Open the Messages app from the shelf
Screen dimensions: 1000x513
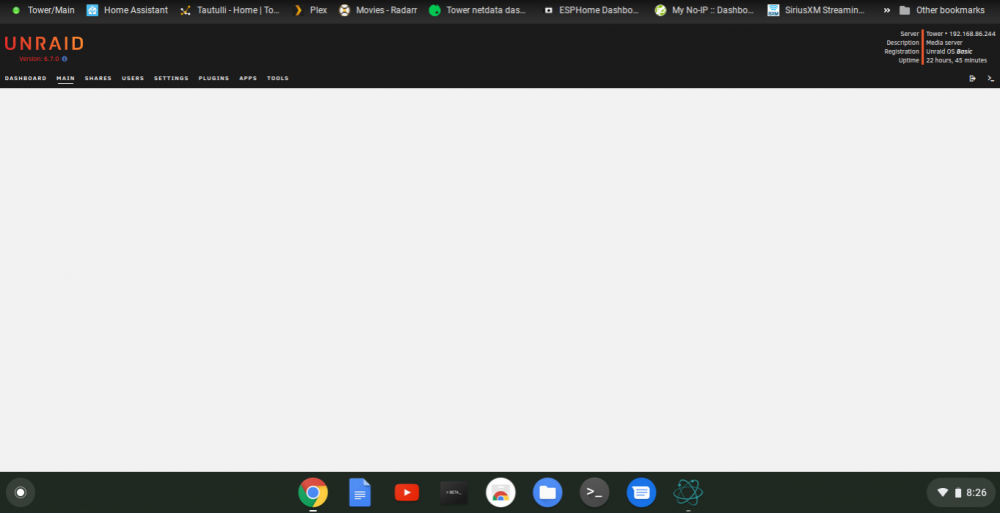click(641, 493)
